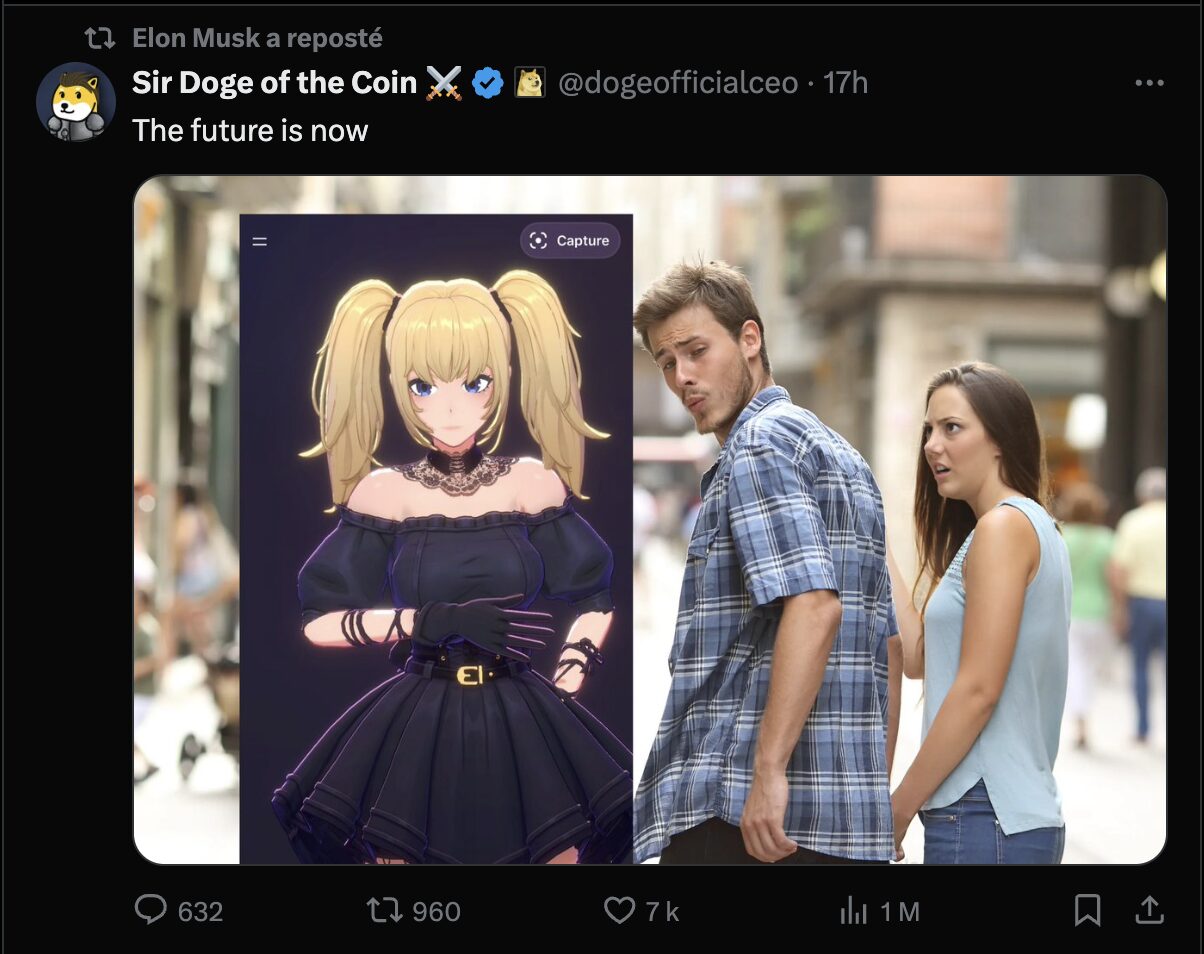Image resolution: width=1204 pixels, height=954 pixels.
Task: Bookmark this post
Action: click(x=1087, y=909)
